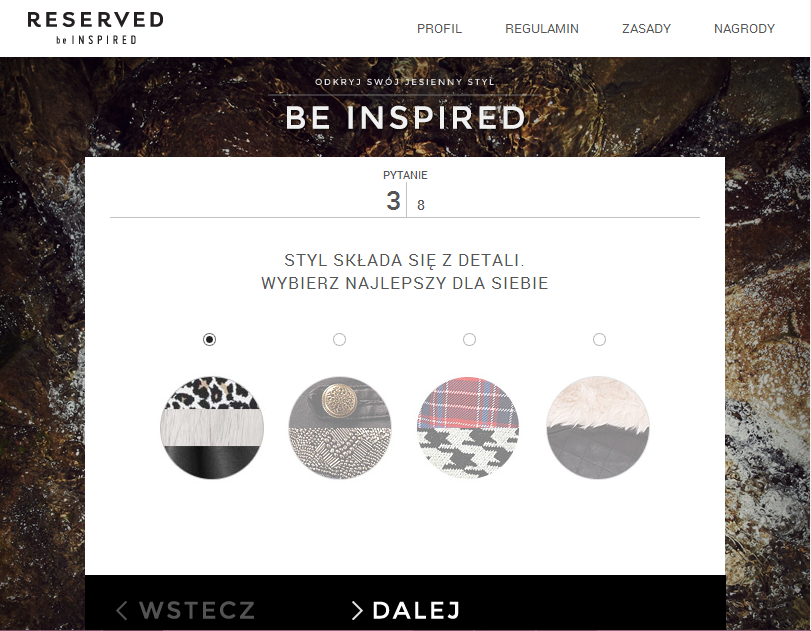Pick the red plaid houndstooth circle
Image resolution: width=811 pixels, height=631 pixels.
(468, 427)
